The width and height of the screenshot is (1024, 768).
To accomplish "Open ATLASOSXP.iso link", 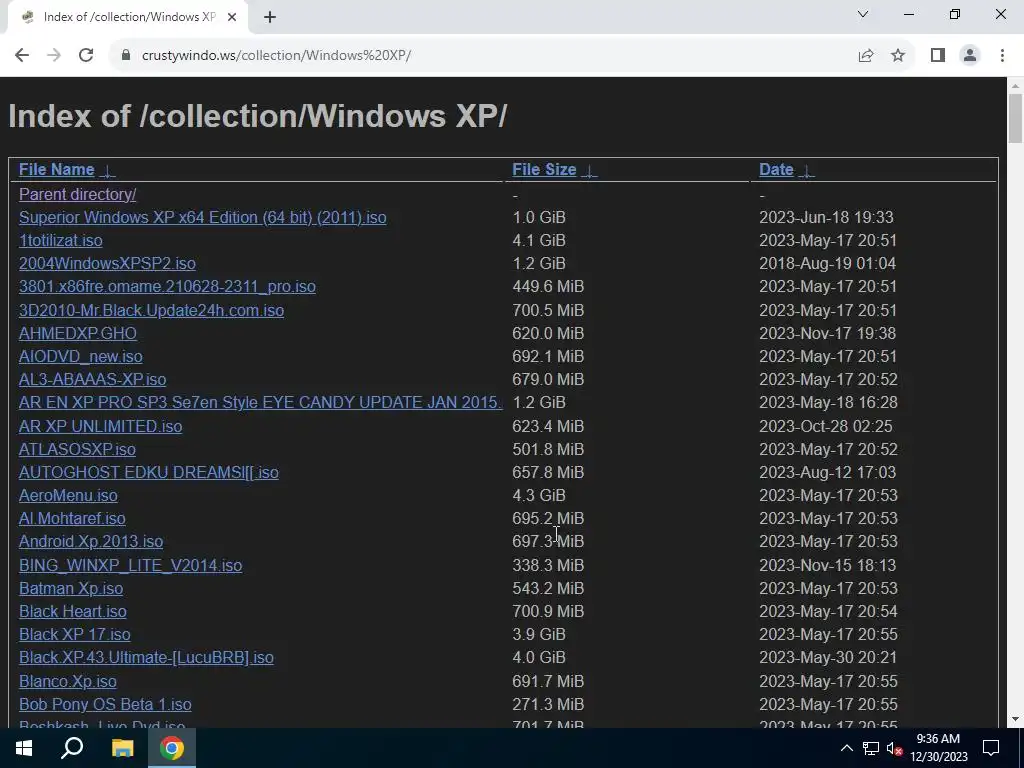I will click(x=77, y=449).
